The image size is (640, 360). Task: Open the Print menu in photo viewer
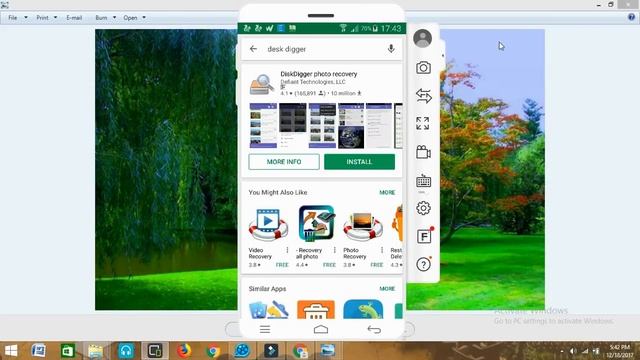pos(42,18)
